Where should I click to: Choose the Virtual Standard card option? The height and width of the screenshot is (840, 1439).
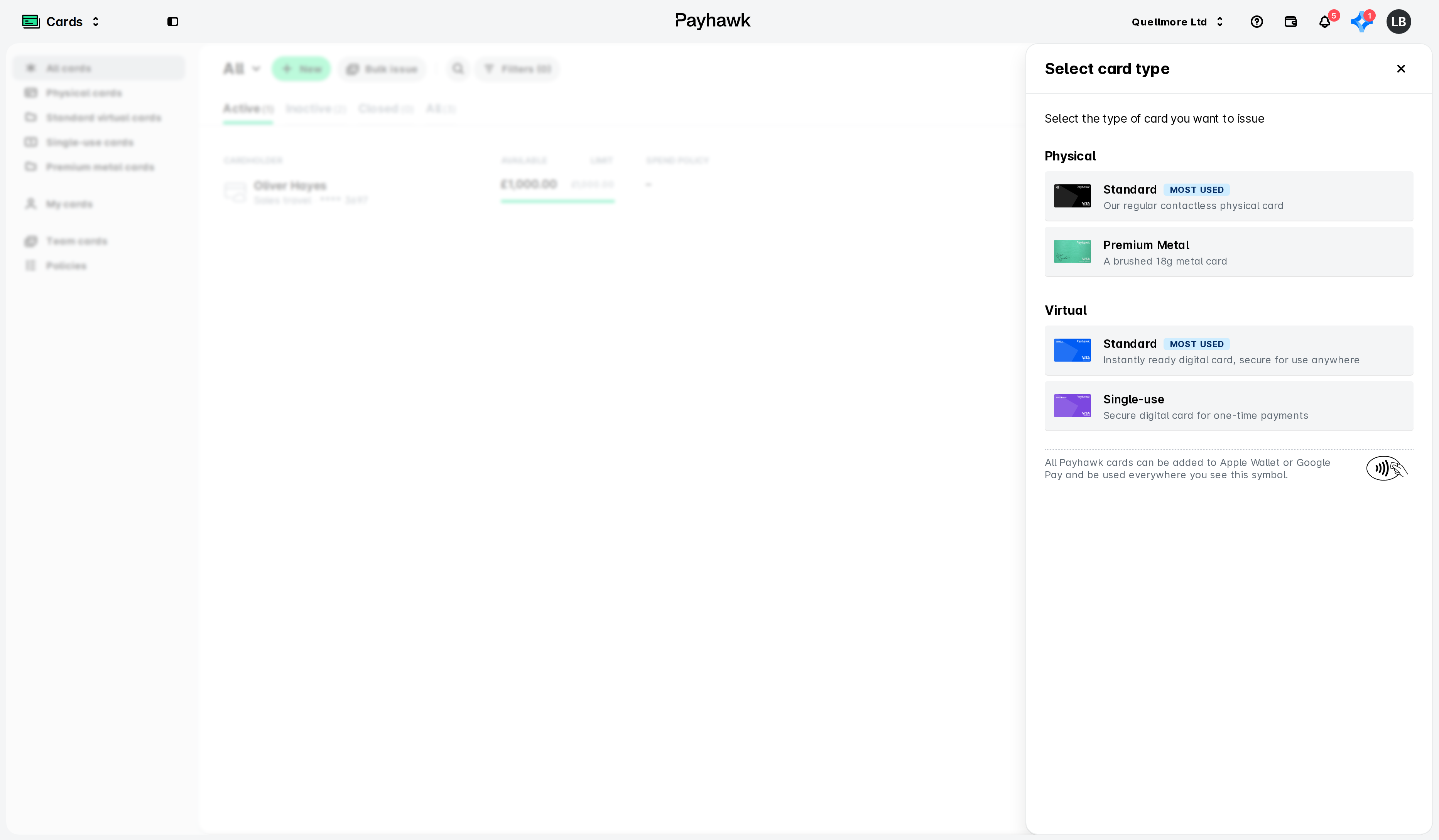click(x=1228, y=351)
